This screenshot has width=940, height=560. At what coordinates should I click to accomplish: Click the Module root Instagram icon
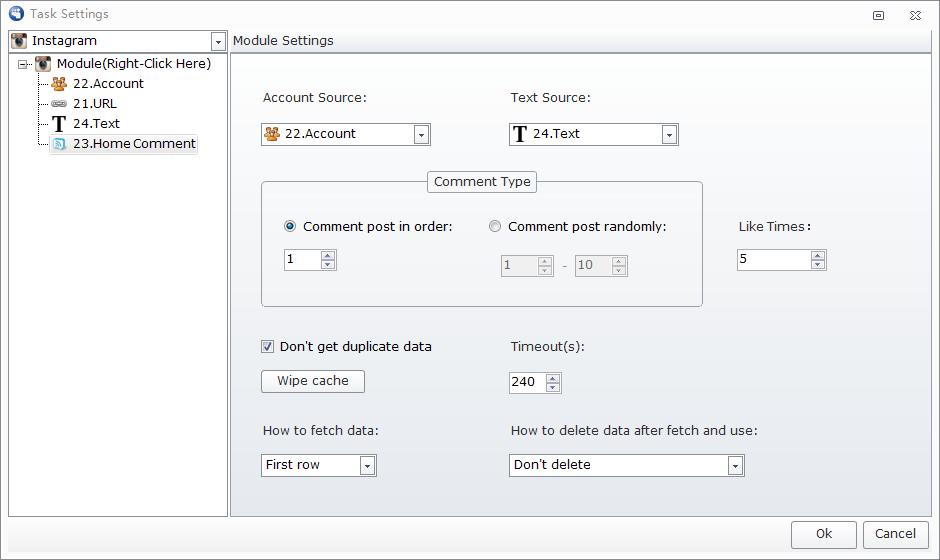(43, 64)
